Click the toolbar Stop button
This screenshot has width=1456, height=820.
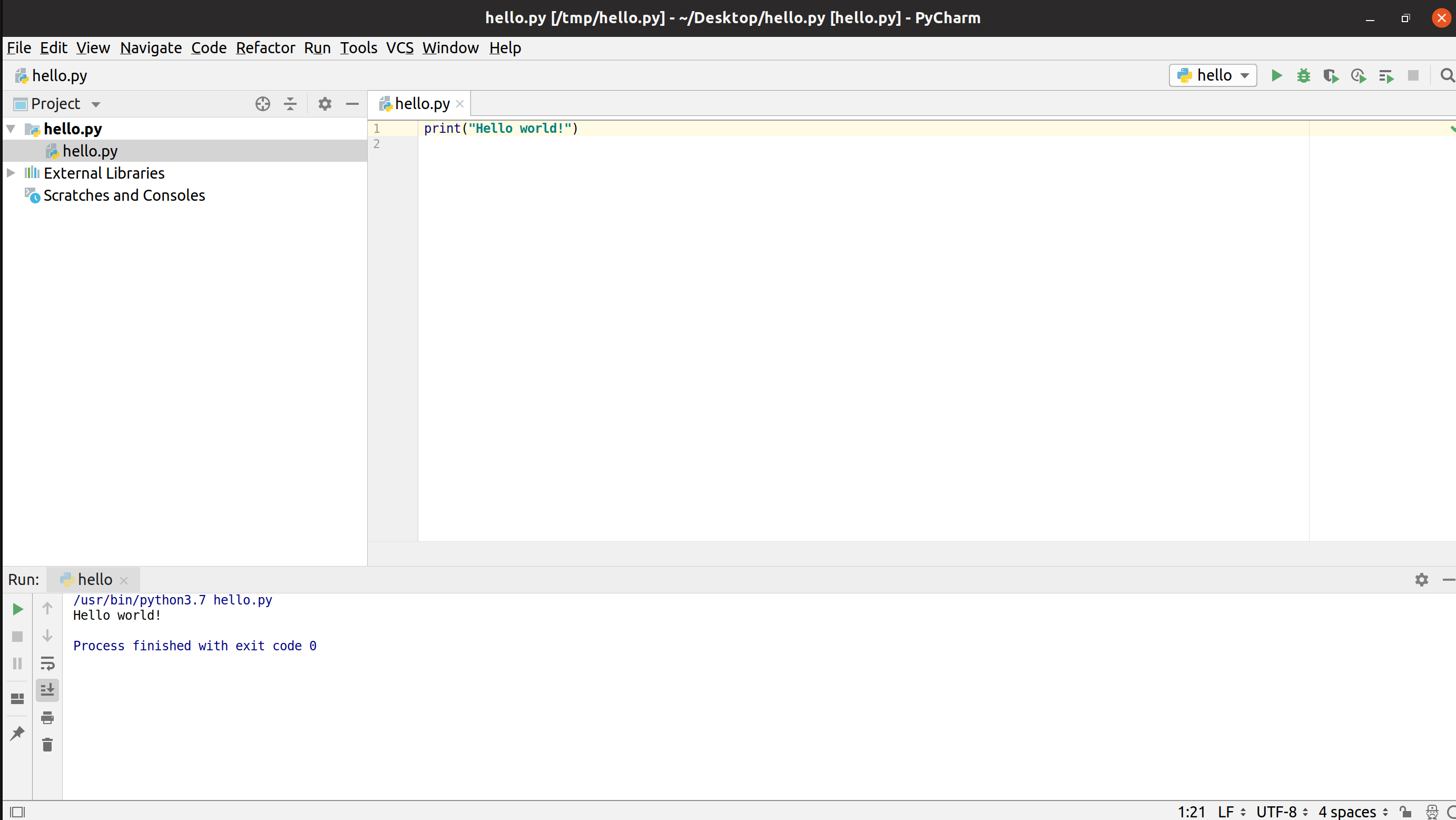[1413, 75]
